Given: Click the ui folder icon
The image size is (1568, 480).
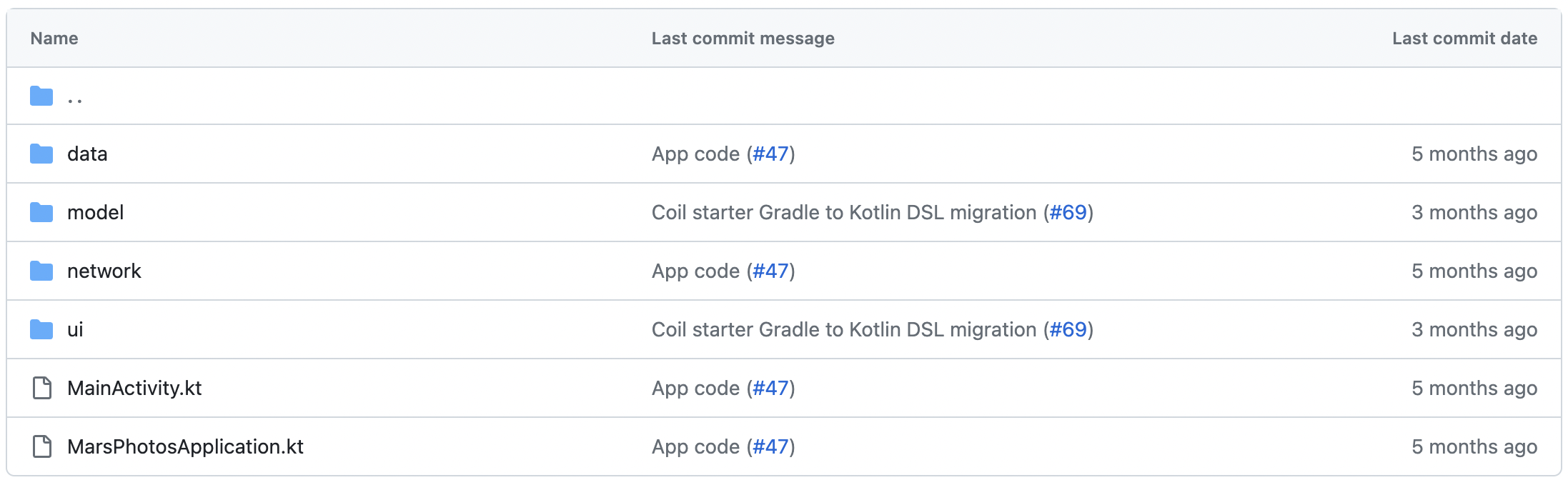Looking at the screenshot, I should point(41,330).
